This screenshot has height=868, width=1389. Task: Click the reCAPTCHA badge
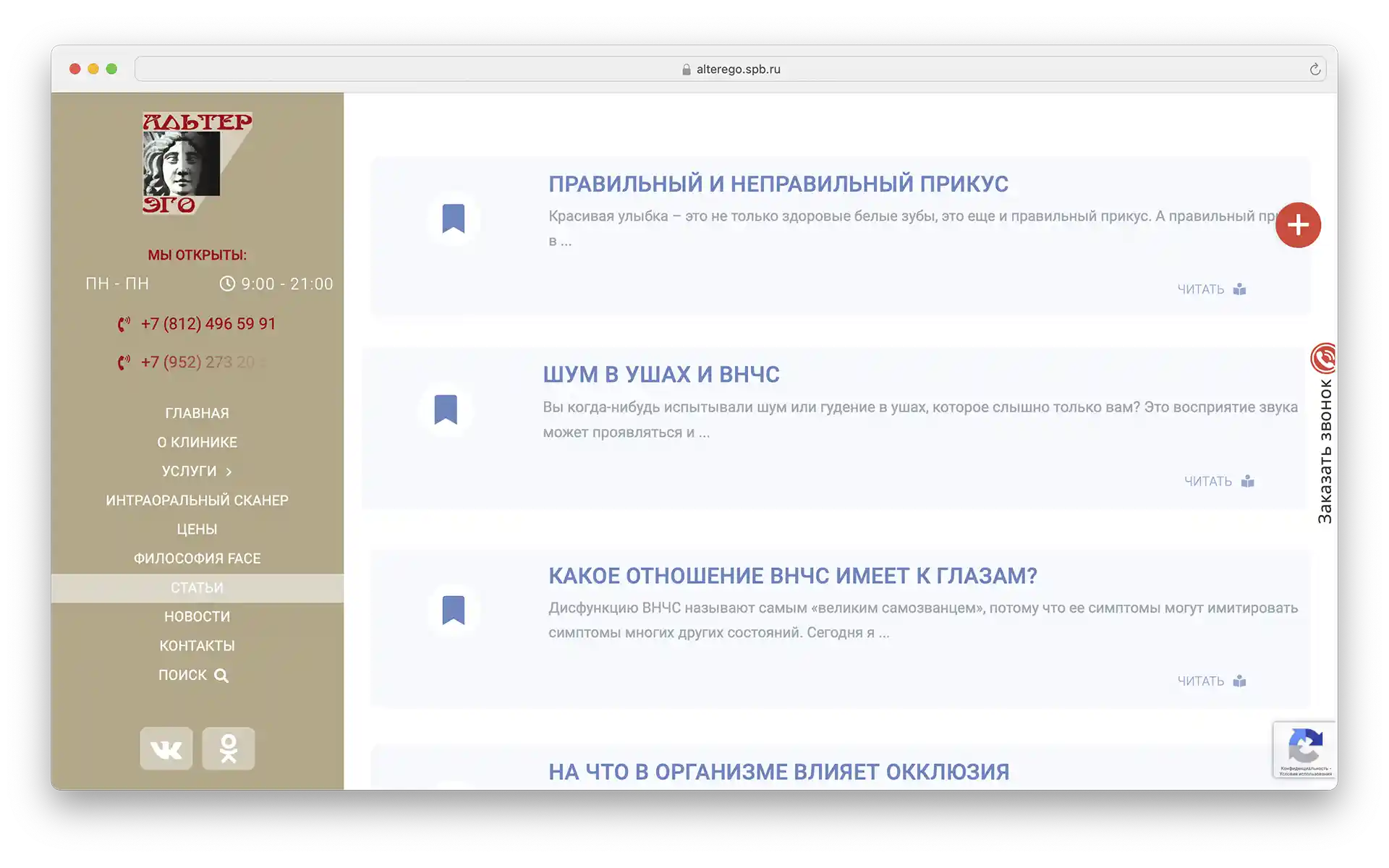[1304, 749]
